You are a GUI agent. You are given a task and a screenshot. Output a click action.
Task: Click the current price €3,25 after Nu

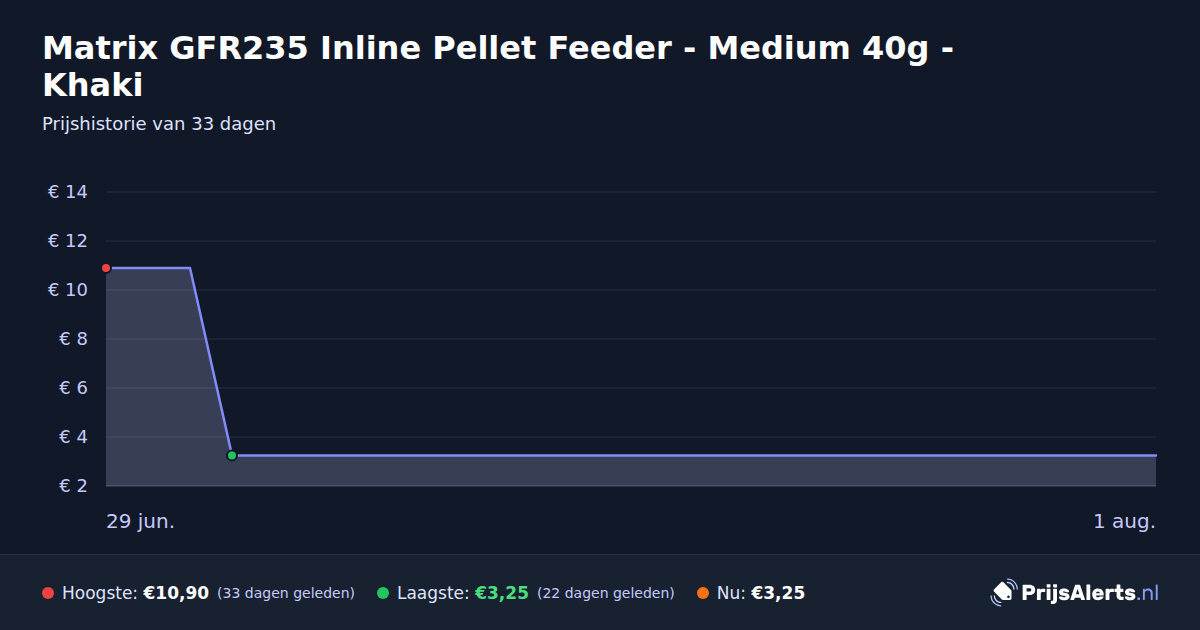pos(778,593)
